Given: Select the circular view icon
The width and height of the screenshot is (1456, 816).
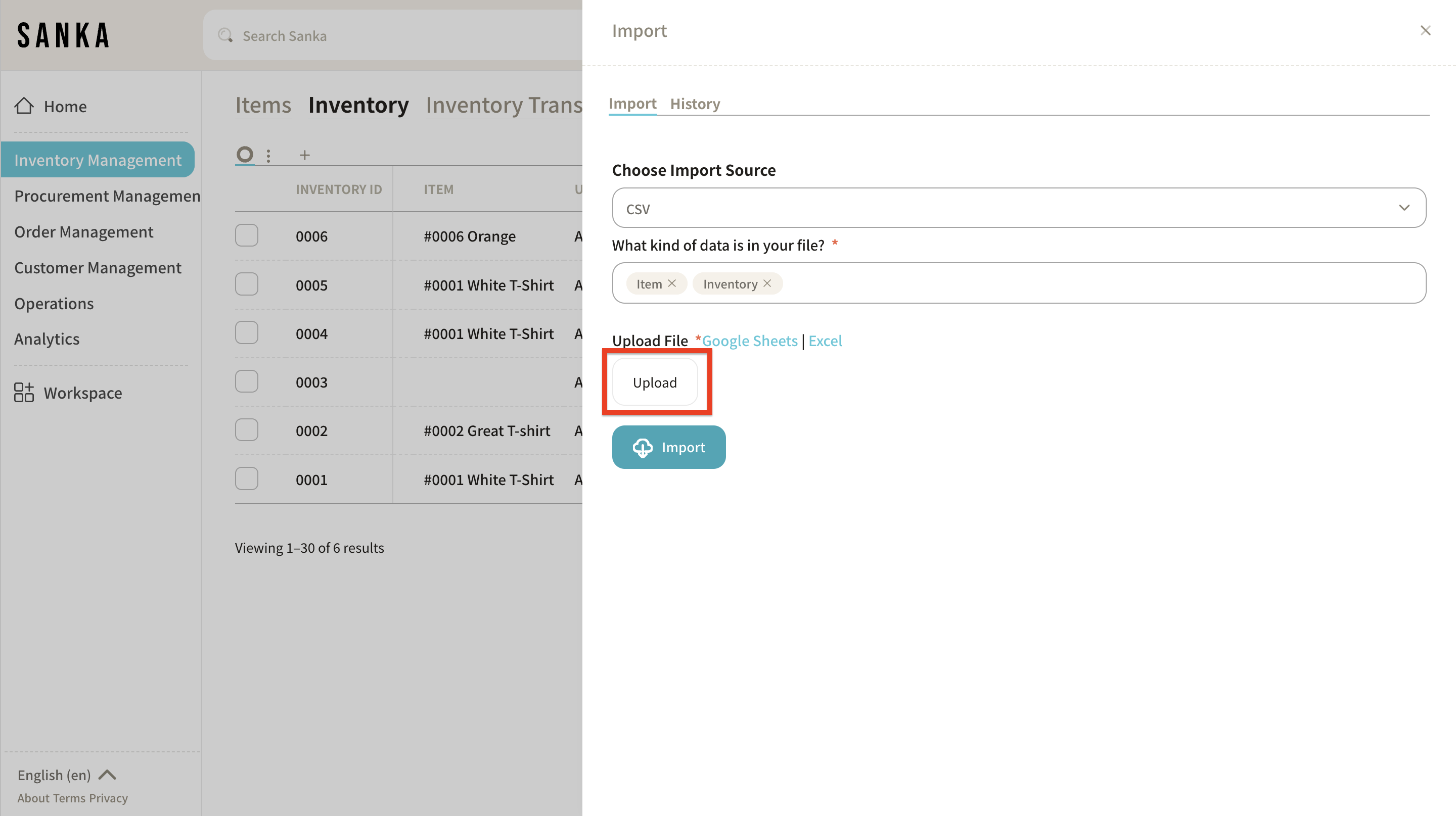Looking at the screenshot, I should click(x=245, y=154).
